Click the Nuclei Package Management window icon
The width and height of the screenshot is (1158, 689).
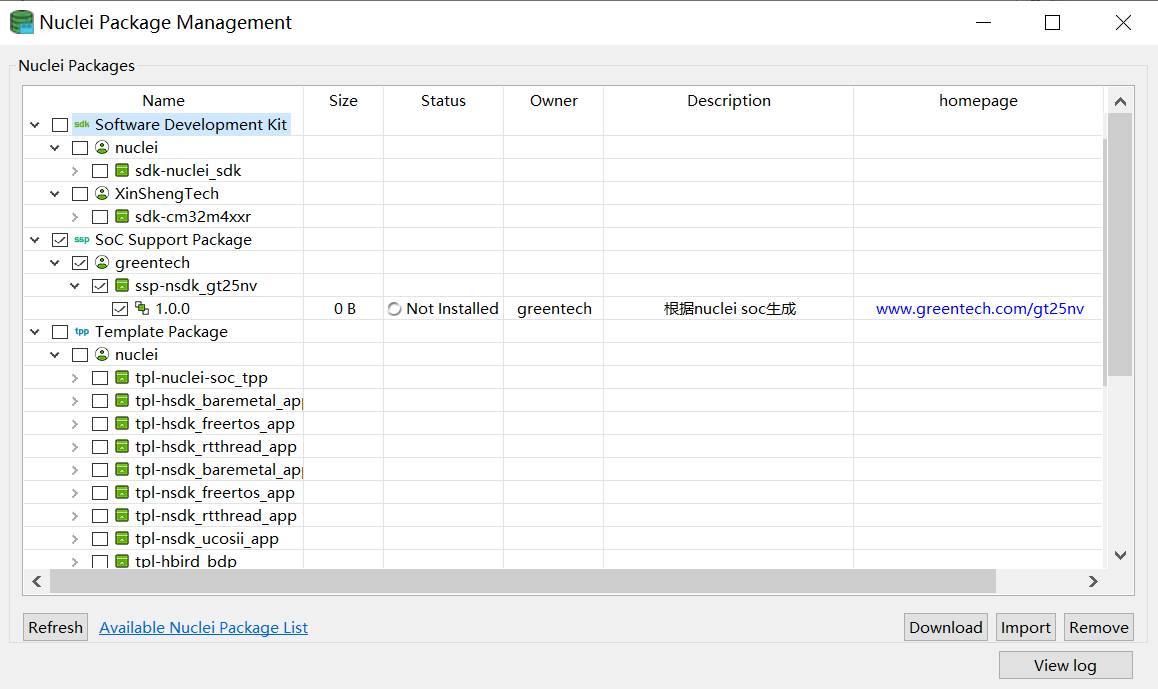point(21,22)
